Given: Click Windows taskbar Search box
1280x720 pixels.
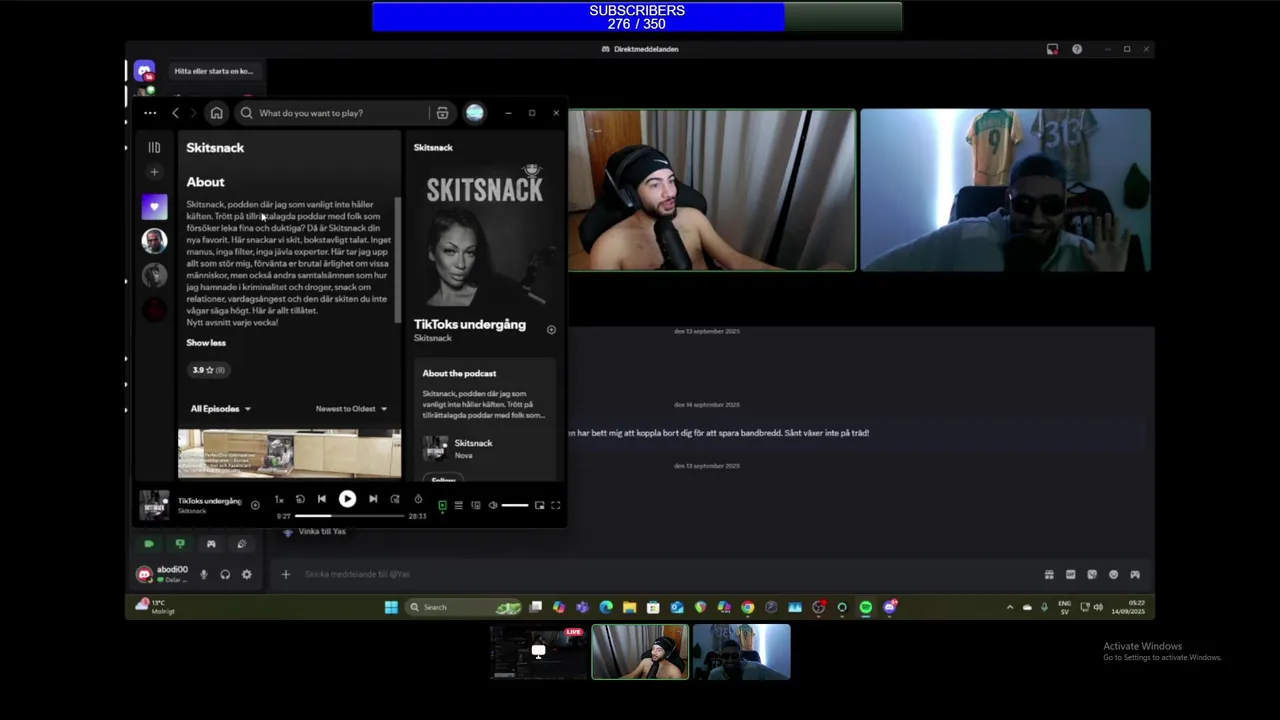Looking at the screenshot, I should 465,607.
